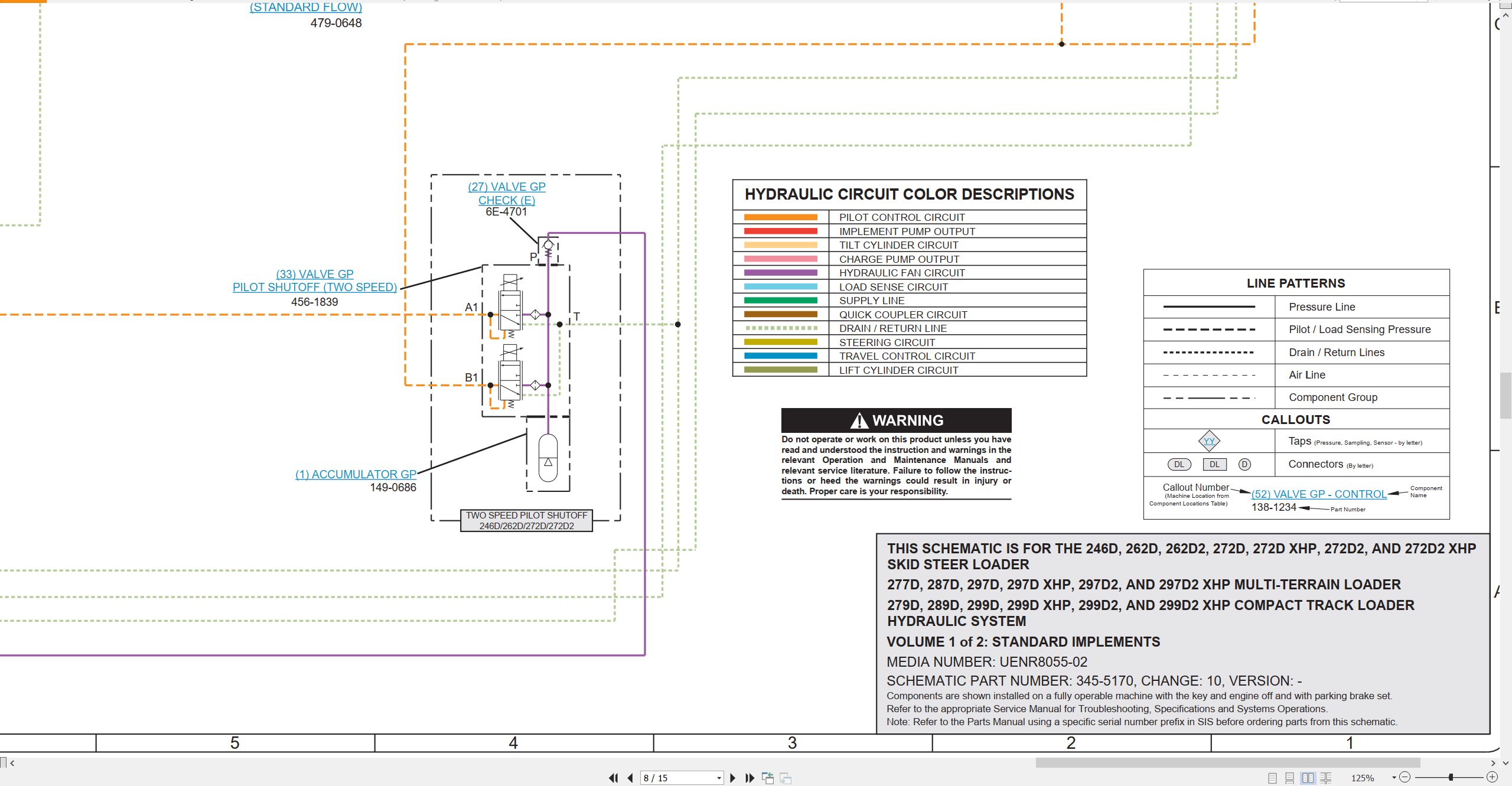Screen dimensions: 1512x786
Task: Click the LINE PATTERNS heading
Action: (1296, 283)
